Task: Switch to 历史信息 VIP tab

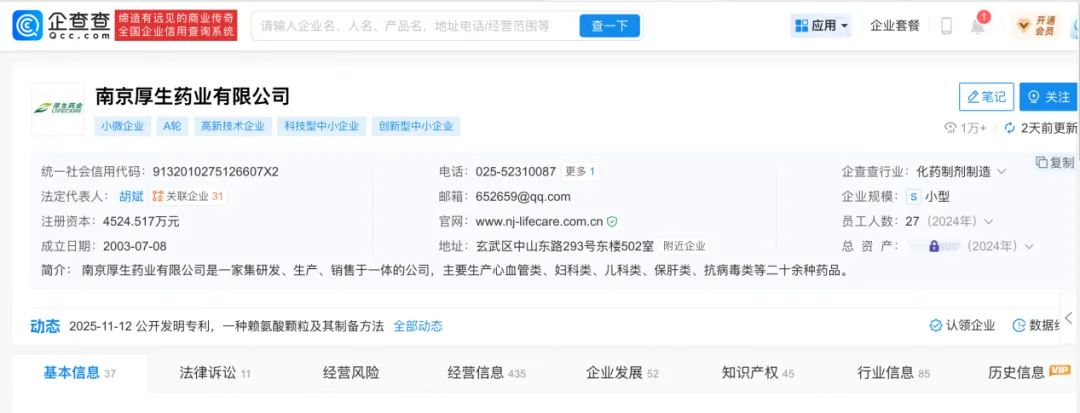Action: (1028, 373)
